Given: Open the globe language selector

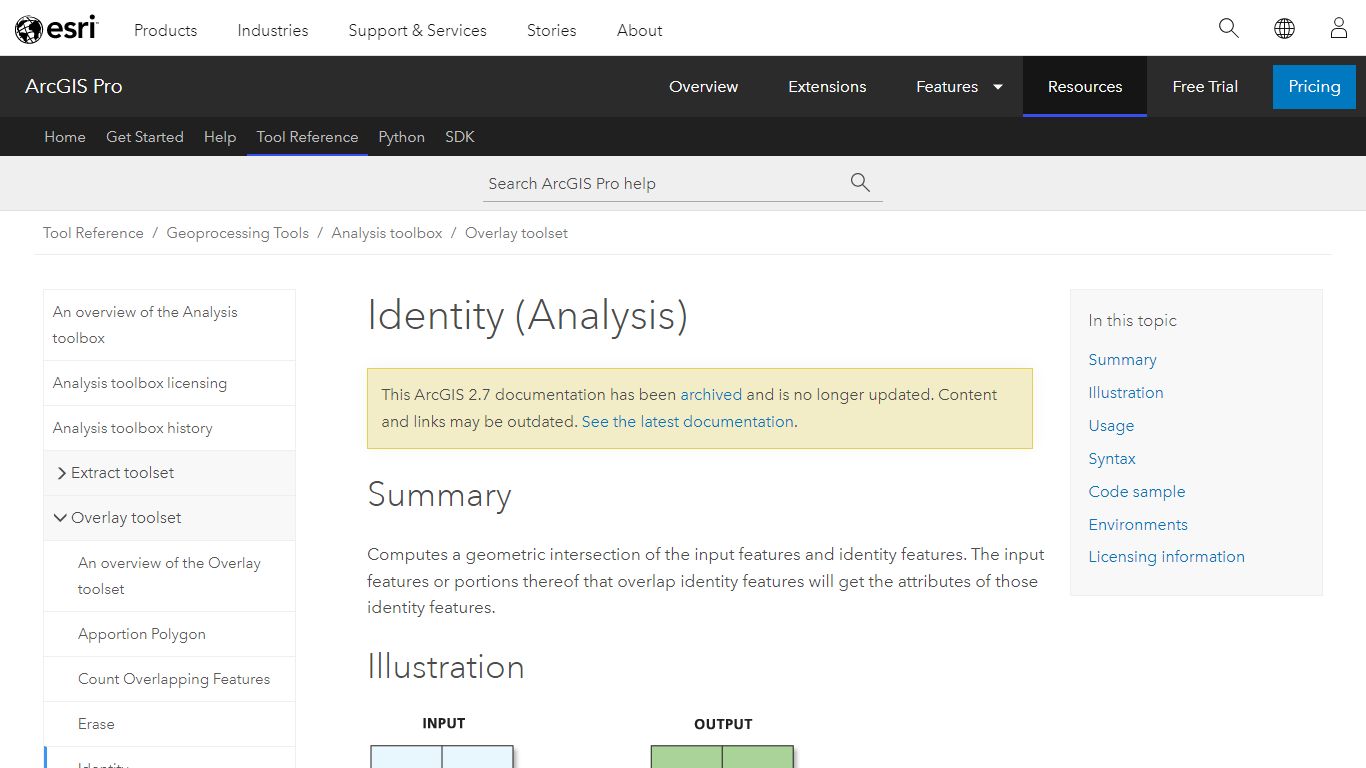Looking at the screenshot, I should pos(1285,28).
